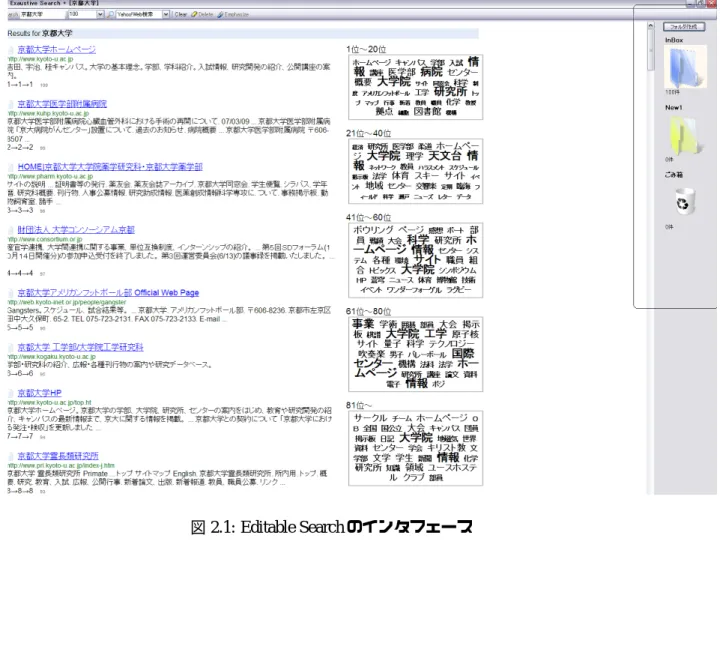Open the 財団法人 大学コンソーシアム京都 link
This screenshot has height=655, width=720.
76,230
